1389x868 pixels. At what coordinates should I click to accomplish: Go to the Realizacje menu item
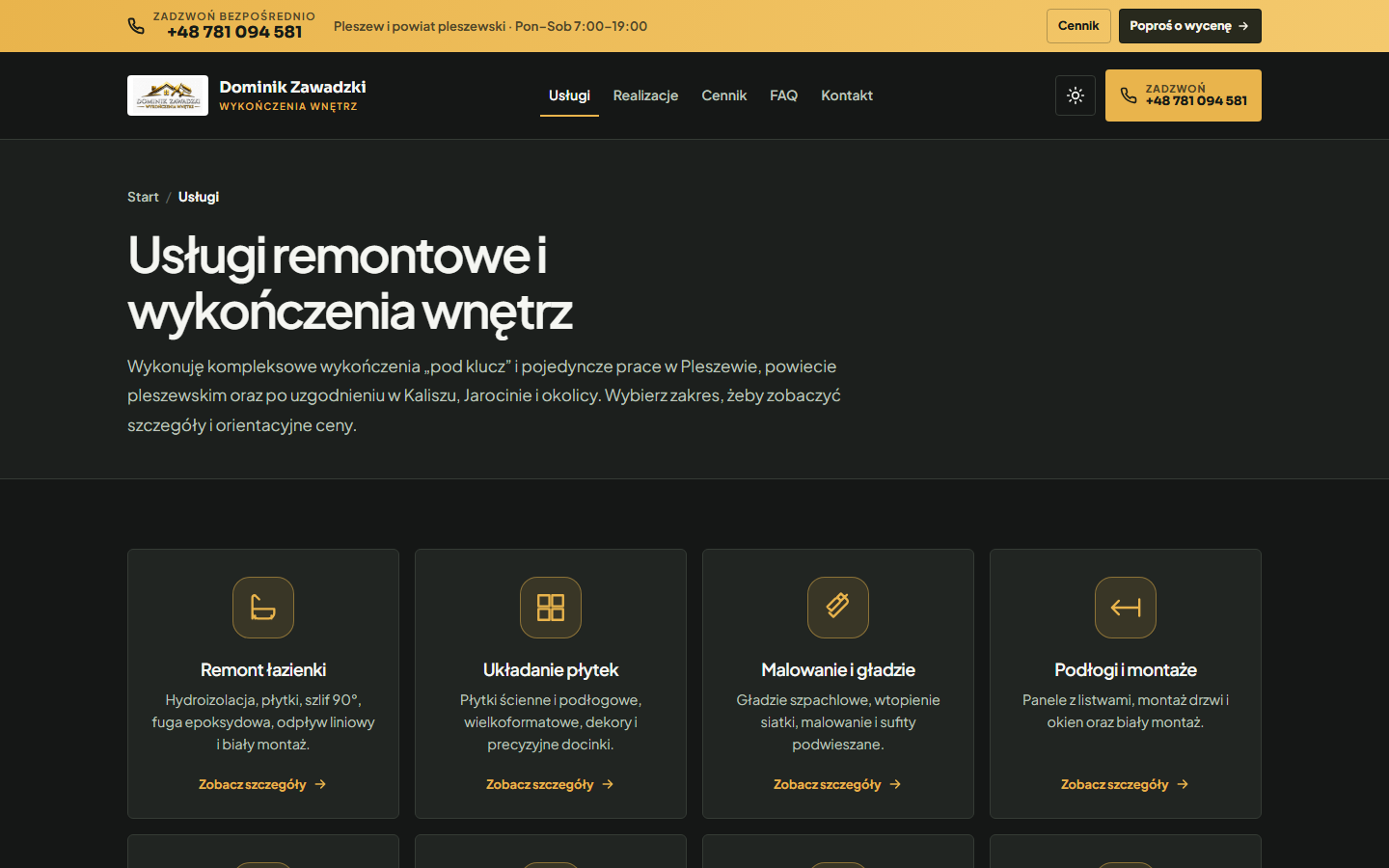point(645,95)
